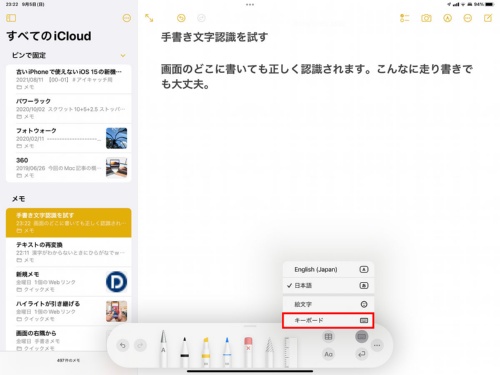This screenshot has width=500, height=375.
Task: Redo using the top toolbar arrow
Action: [x=201, y=18]
